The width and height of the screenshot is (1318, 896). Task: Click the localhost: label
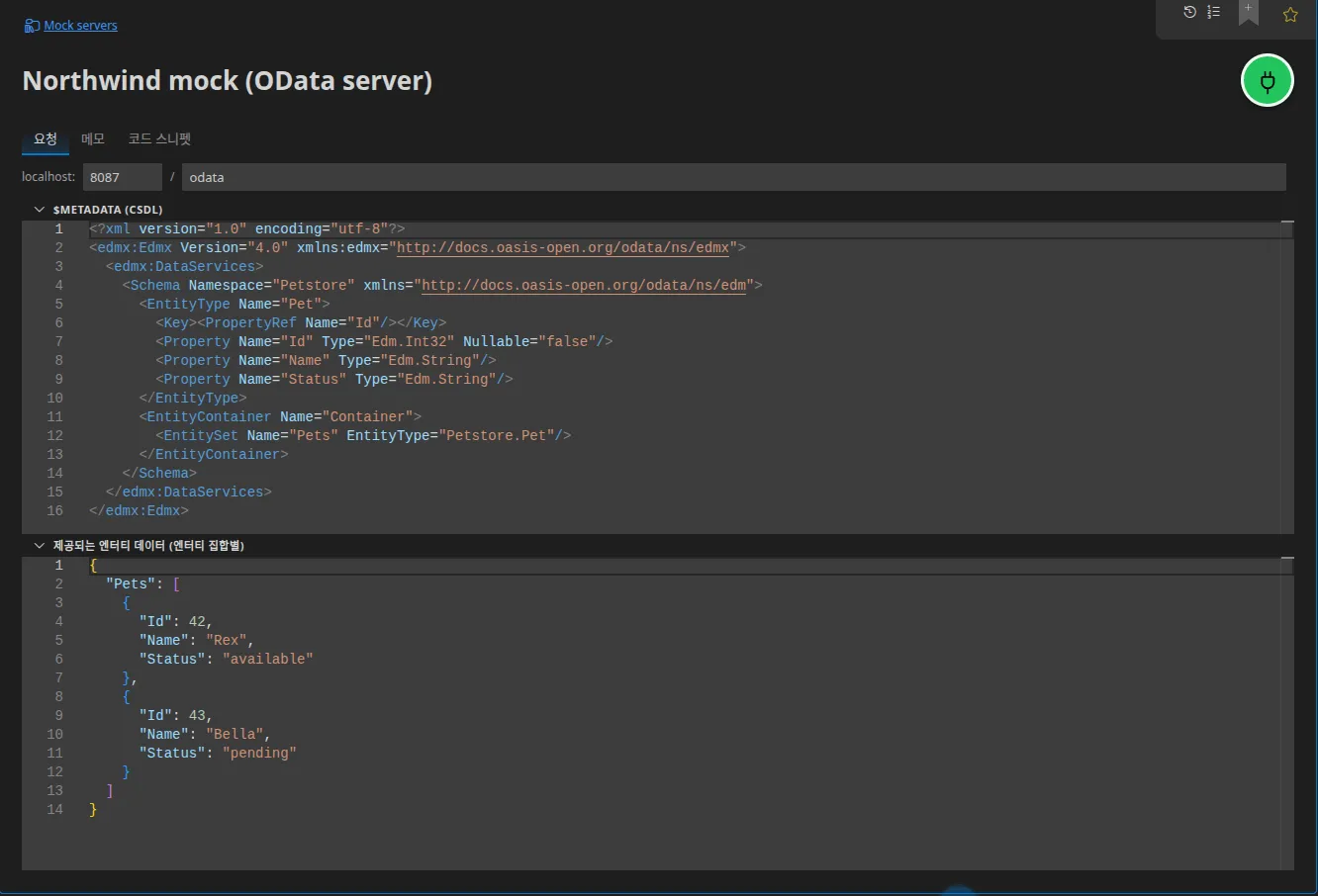(48, 177)
